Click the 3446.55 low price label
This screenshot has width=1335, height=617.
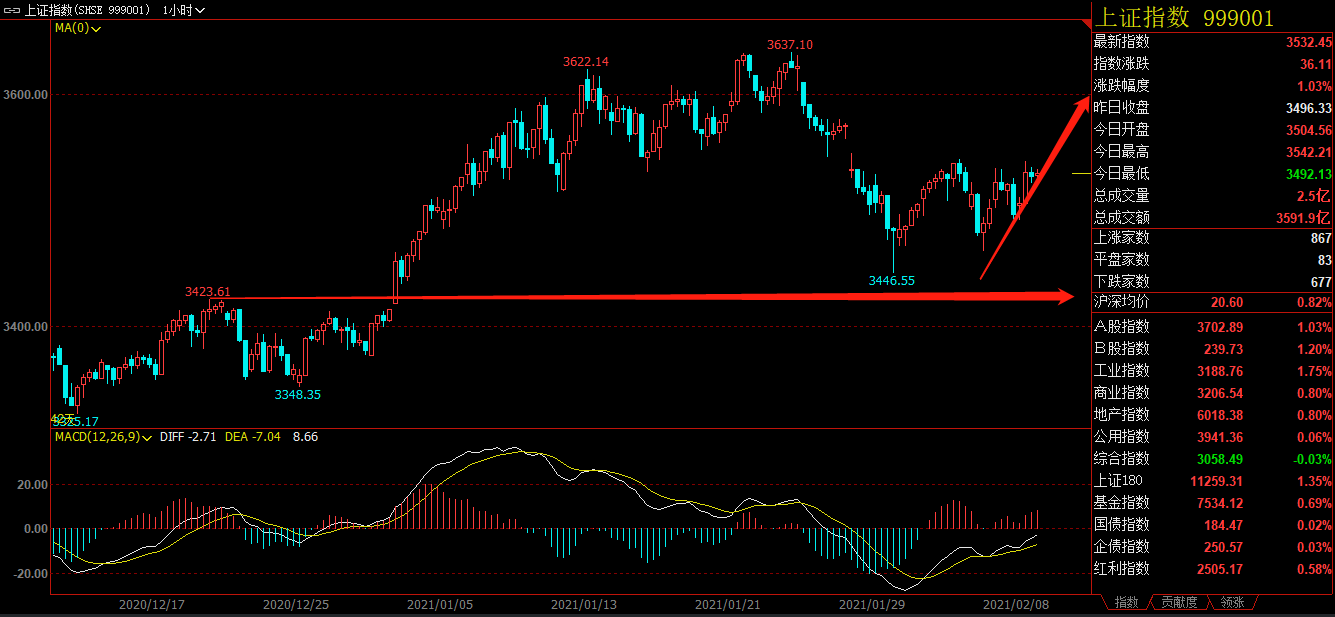(x=892, y=281)
